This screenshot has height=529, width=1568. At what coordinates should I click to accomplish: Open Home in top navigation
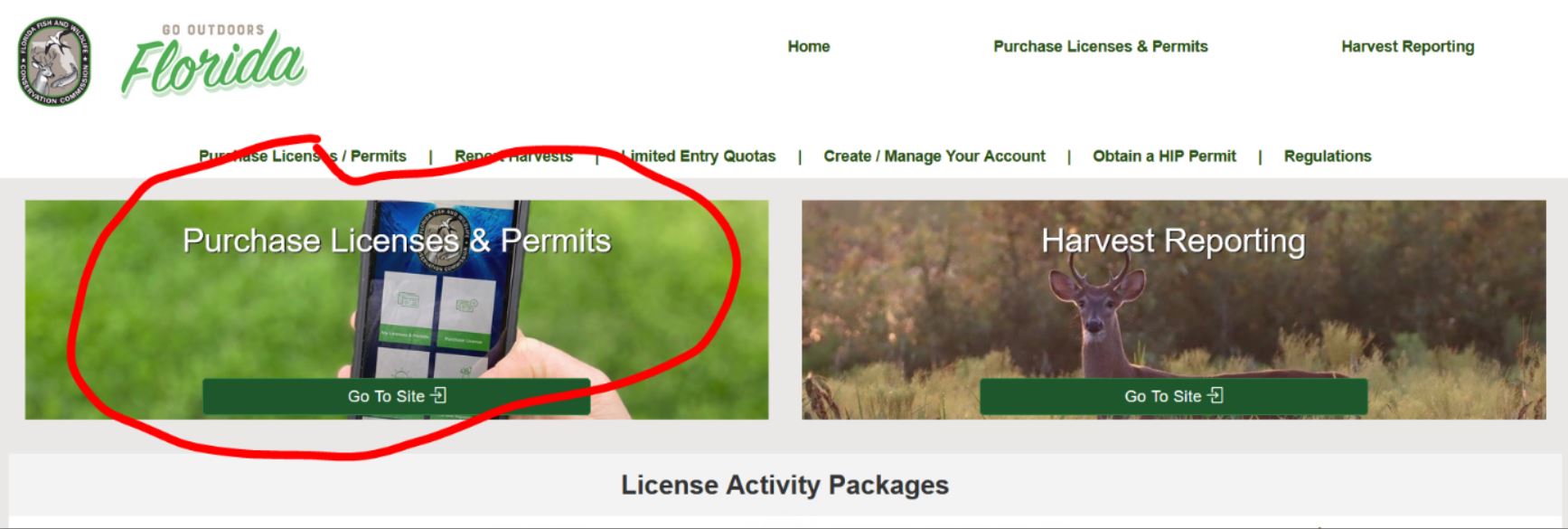(809, 46)
